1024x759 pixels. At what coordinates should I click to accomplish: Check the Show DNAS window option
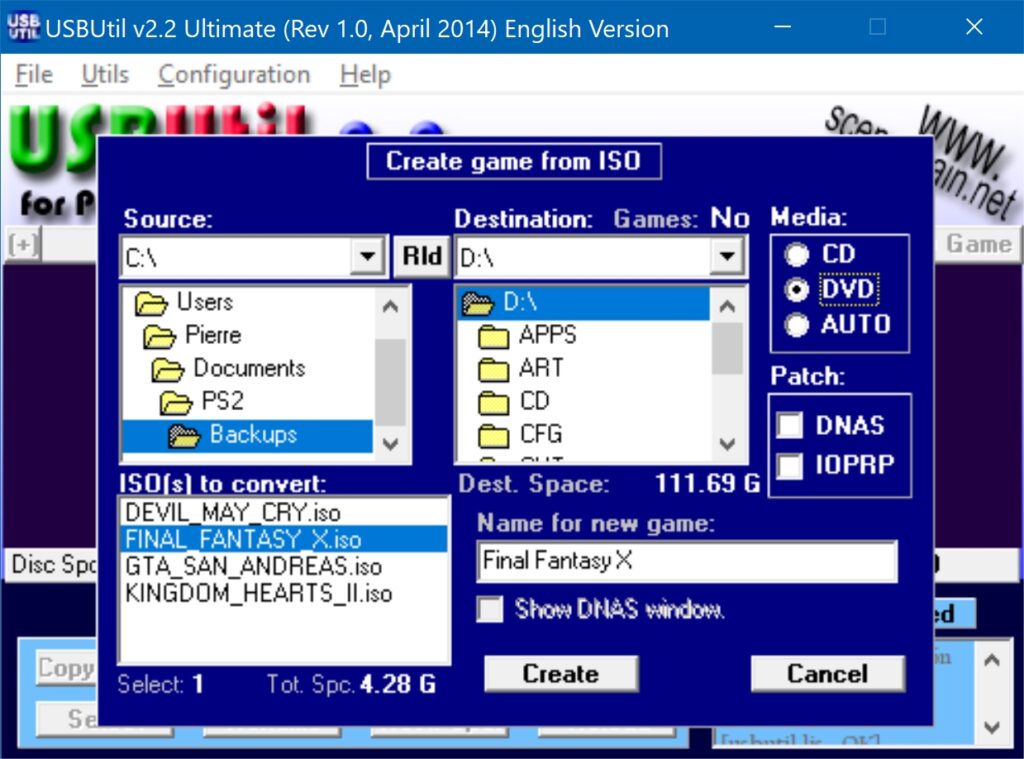point(489,609)
